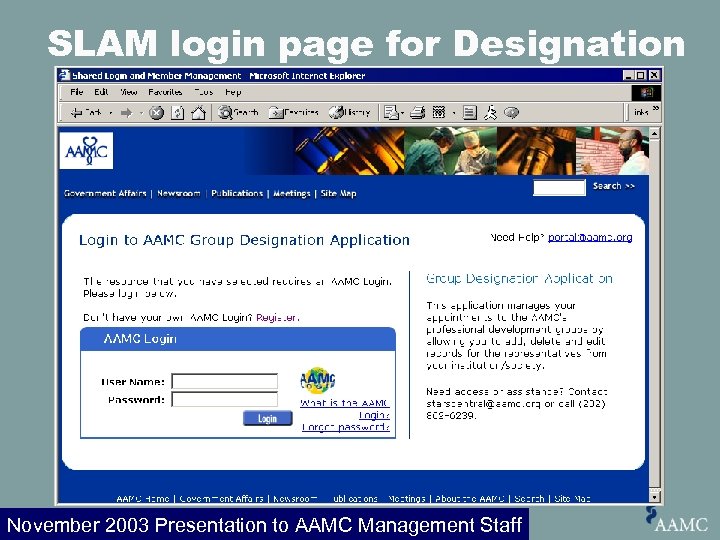720x540 pixels.
Task: Click the scrollbar up arrow
Action: pos(655,134)
